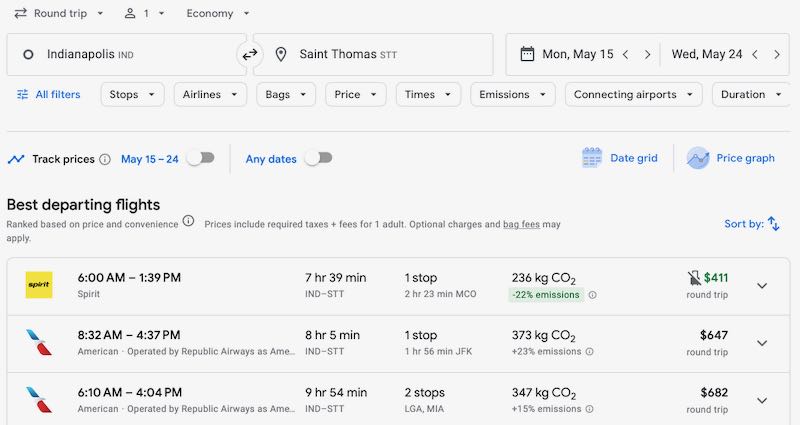This screenshot has height=425, width=800.
Task: Click the Track prices info icon
Action: tap(105, 159)
